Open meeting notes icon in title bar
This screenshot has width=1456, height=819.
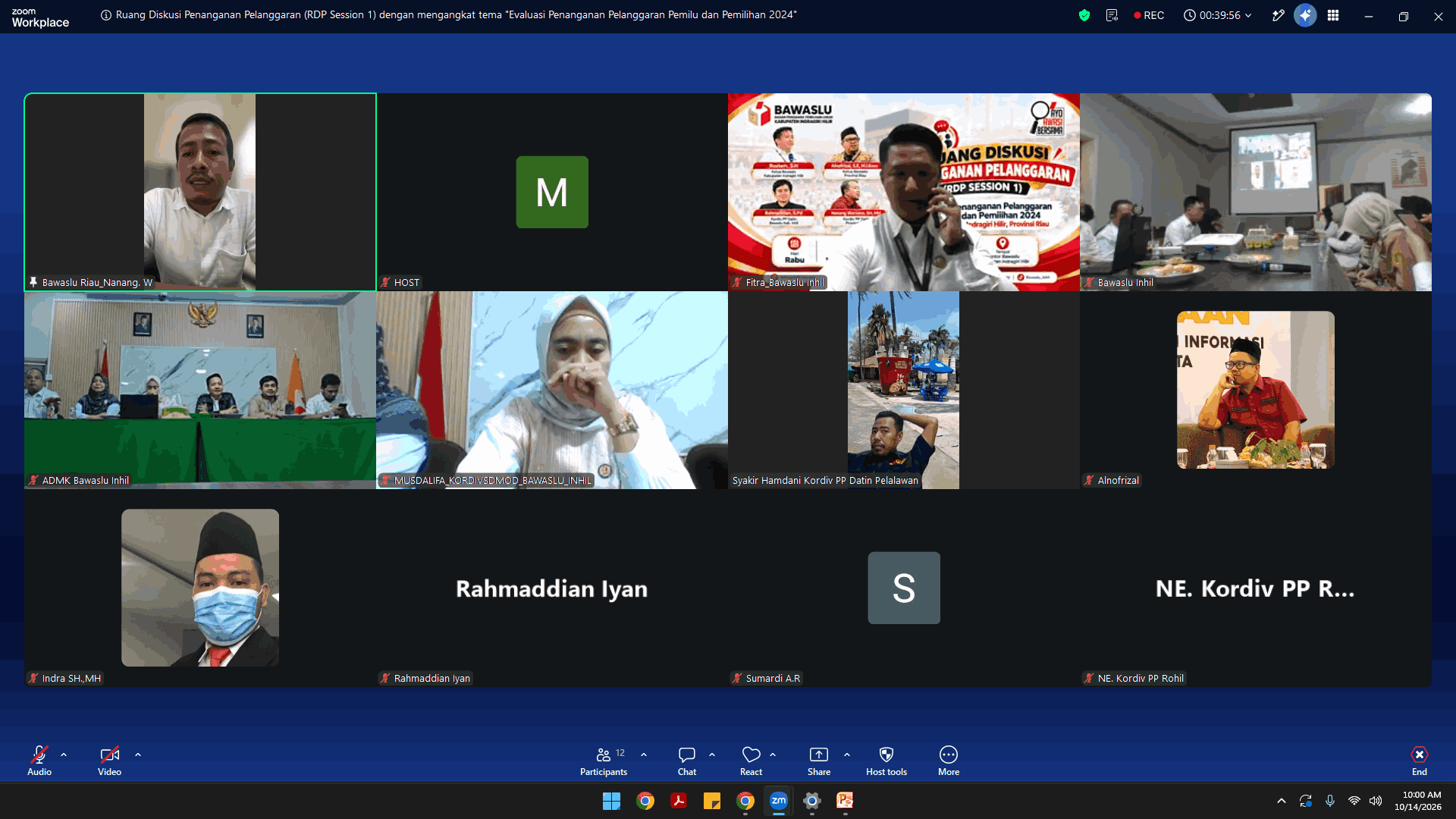pos(1112,15)
